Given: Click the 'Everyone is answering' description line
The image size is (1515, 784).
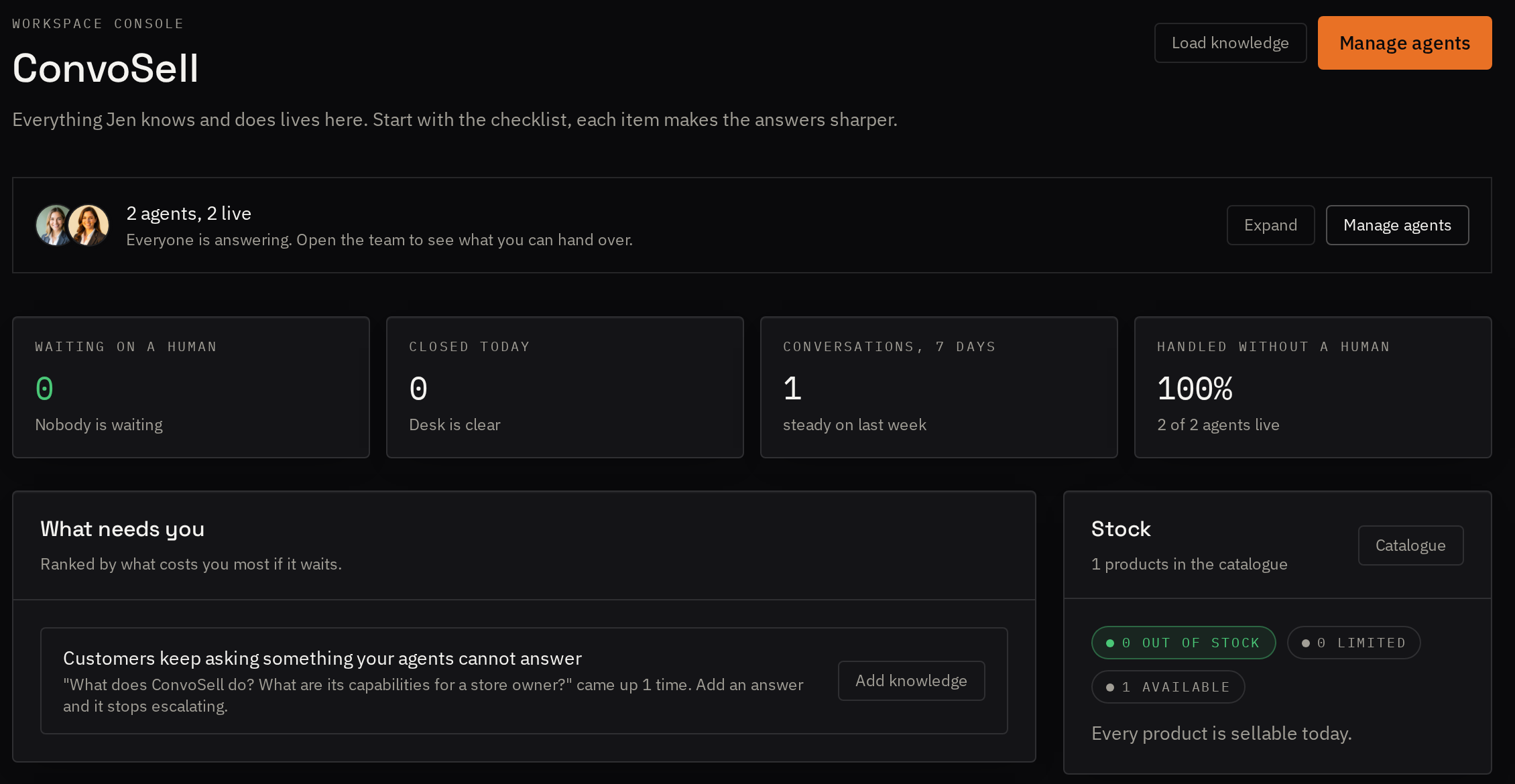Looking at the screenshot, I should tap(379, 240).
